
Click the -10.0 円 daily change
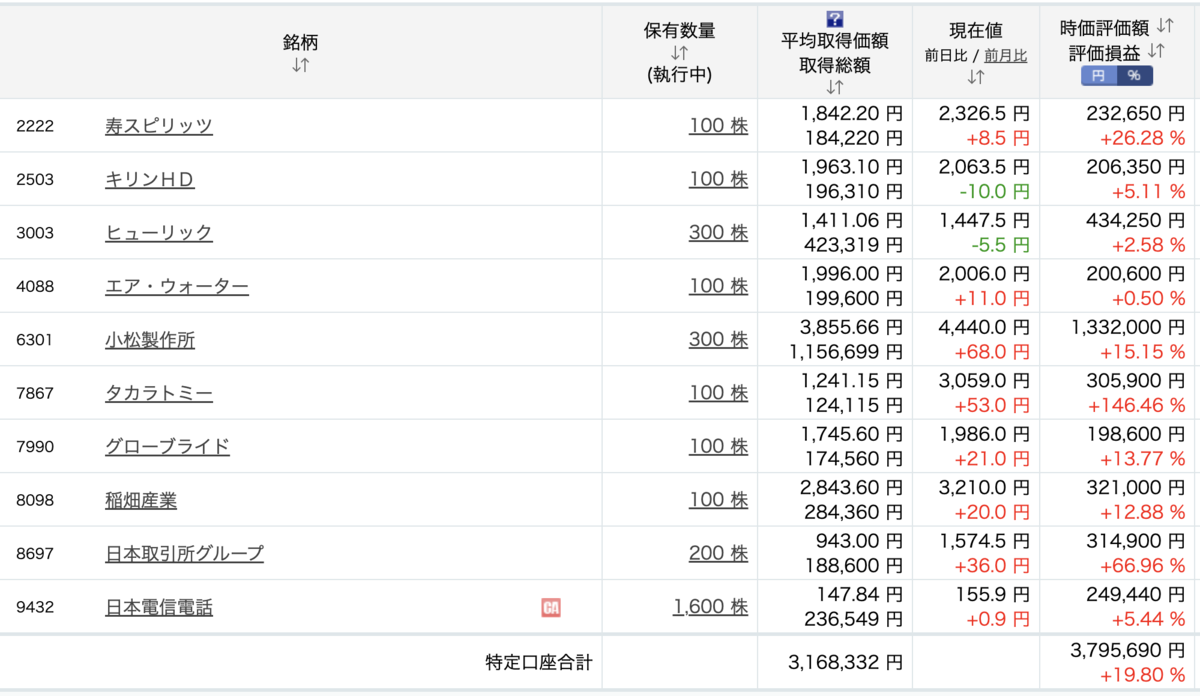click(995, 191)
